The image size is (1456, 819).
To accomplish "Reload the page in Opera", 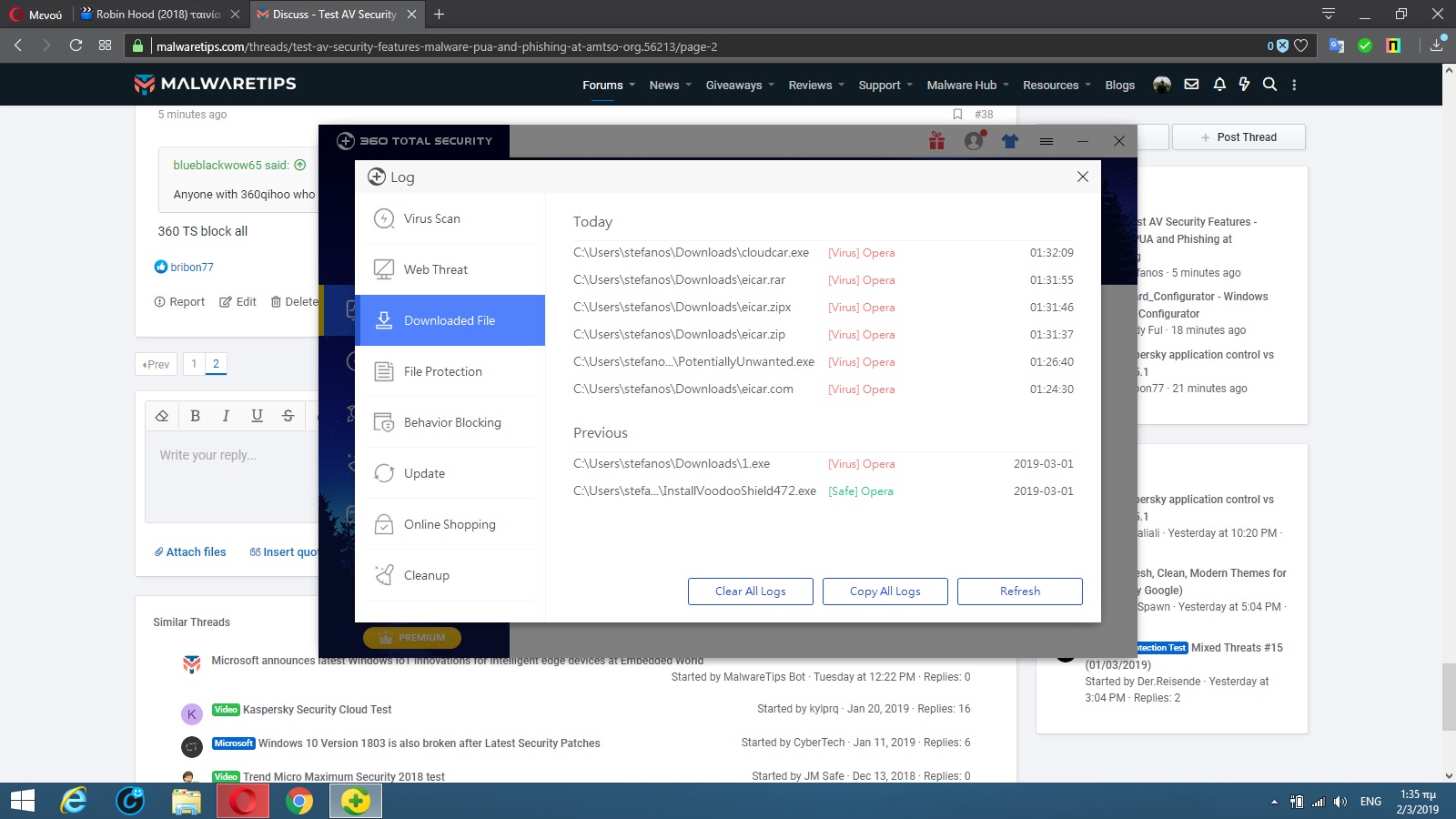I will point(76,45).
